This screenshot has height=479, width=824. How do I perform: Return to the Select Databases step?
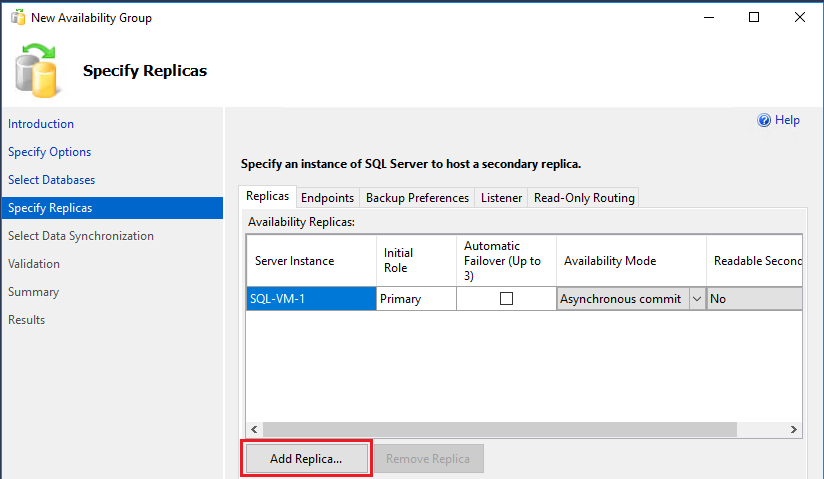[52, 180]
